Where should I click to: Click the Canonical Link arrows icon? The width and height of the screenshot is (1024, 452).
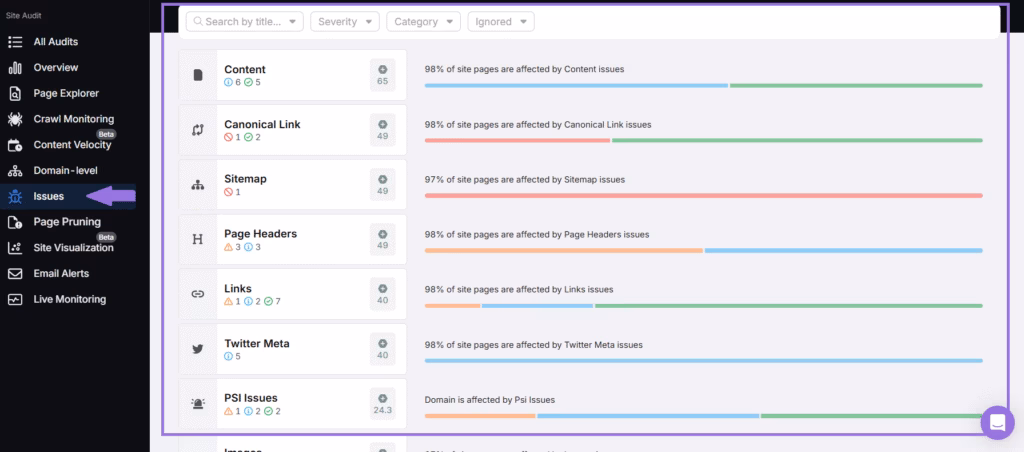pyautogui.click(x=198, y=130)
